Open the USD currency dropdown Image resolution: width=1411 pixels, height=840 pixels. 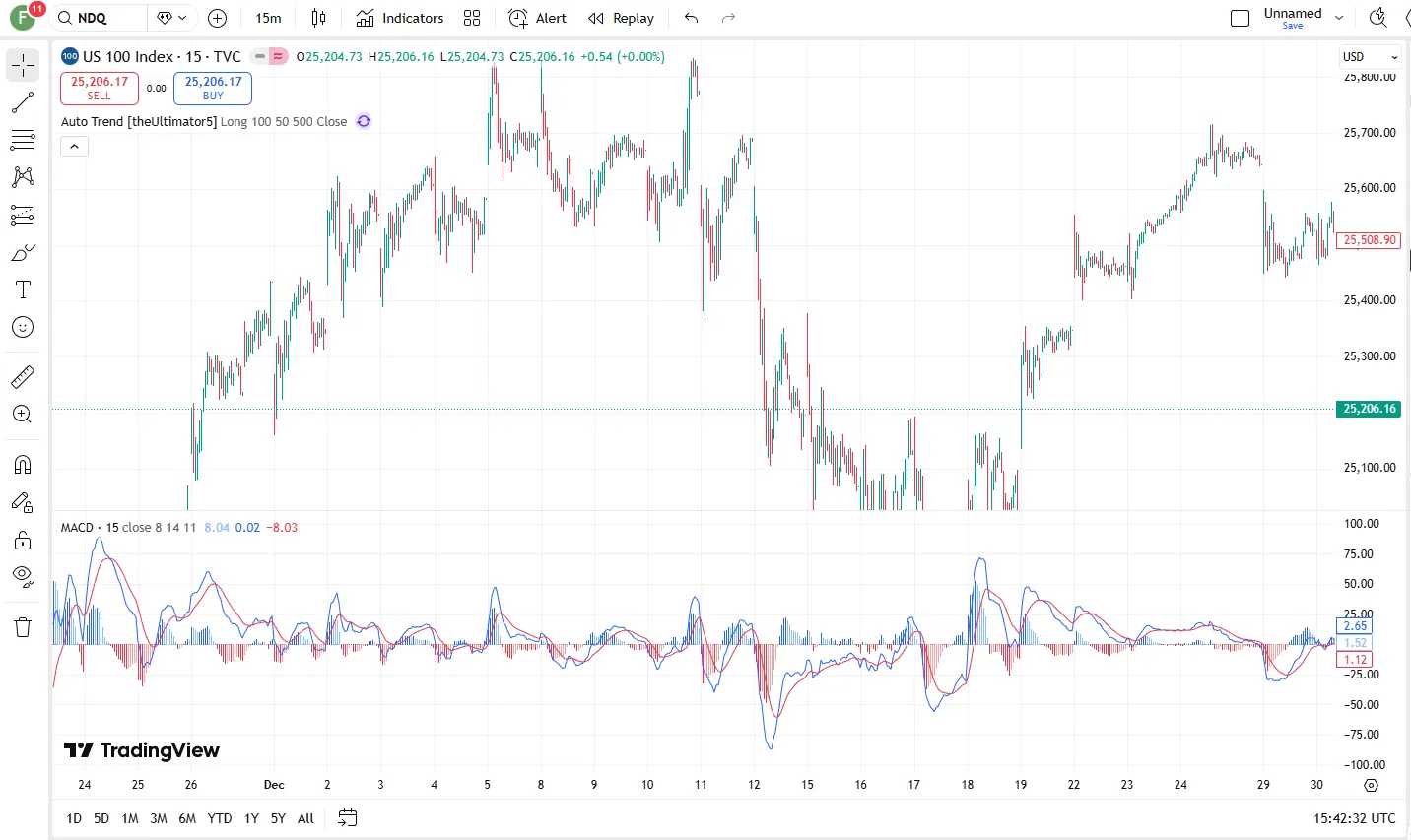click(1370, 57)
